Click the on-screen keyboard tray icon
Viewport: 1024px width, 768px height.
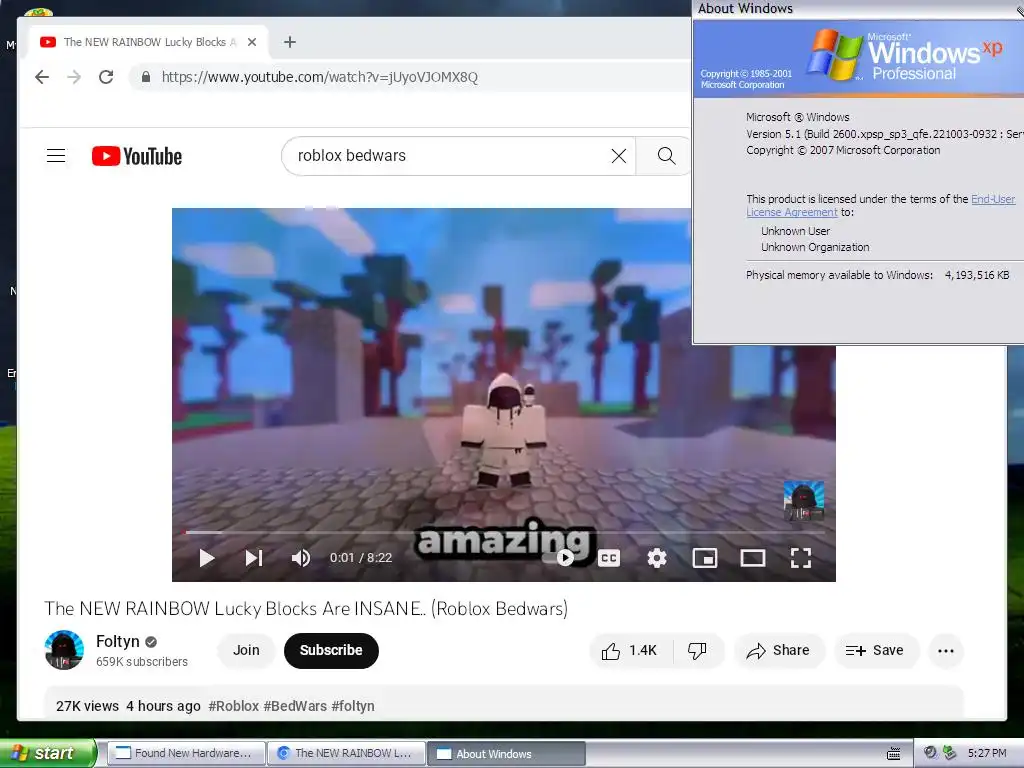click(893, 753)
